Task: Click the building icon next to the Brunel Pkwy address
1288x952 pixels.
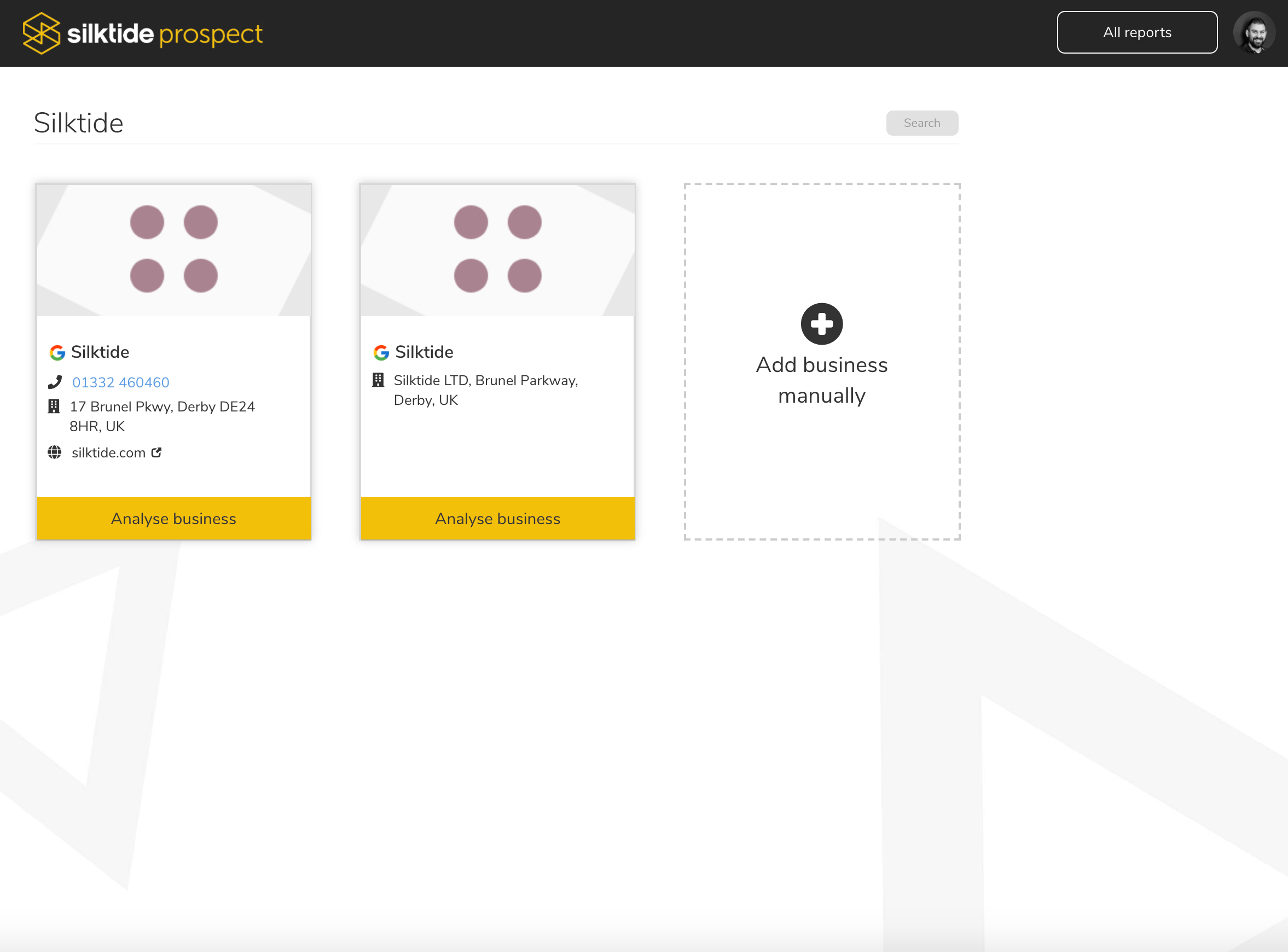Action: coord(55,406)
